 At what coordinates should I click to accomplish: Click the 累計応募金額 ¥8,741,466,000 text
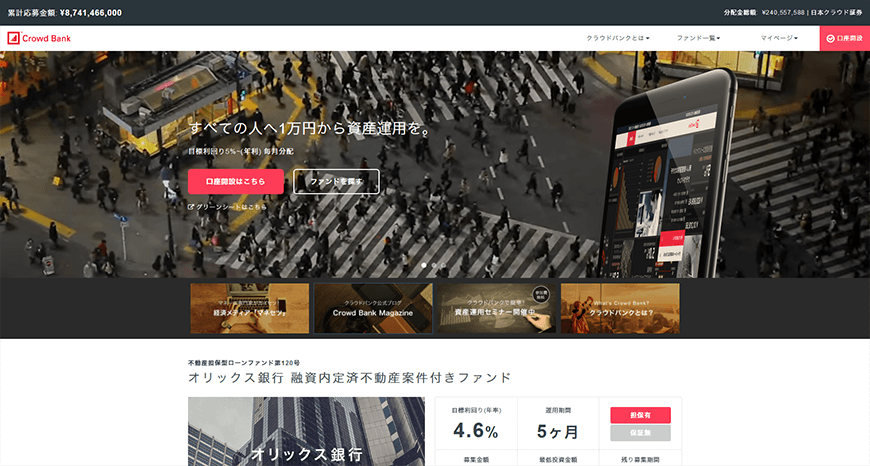[x=64, y=12]
